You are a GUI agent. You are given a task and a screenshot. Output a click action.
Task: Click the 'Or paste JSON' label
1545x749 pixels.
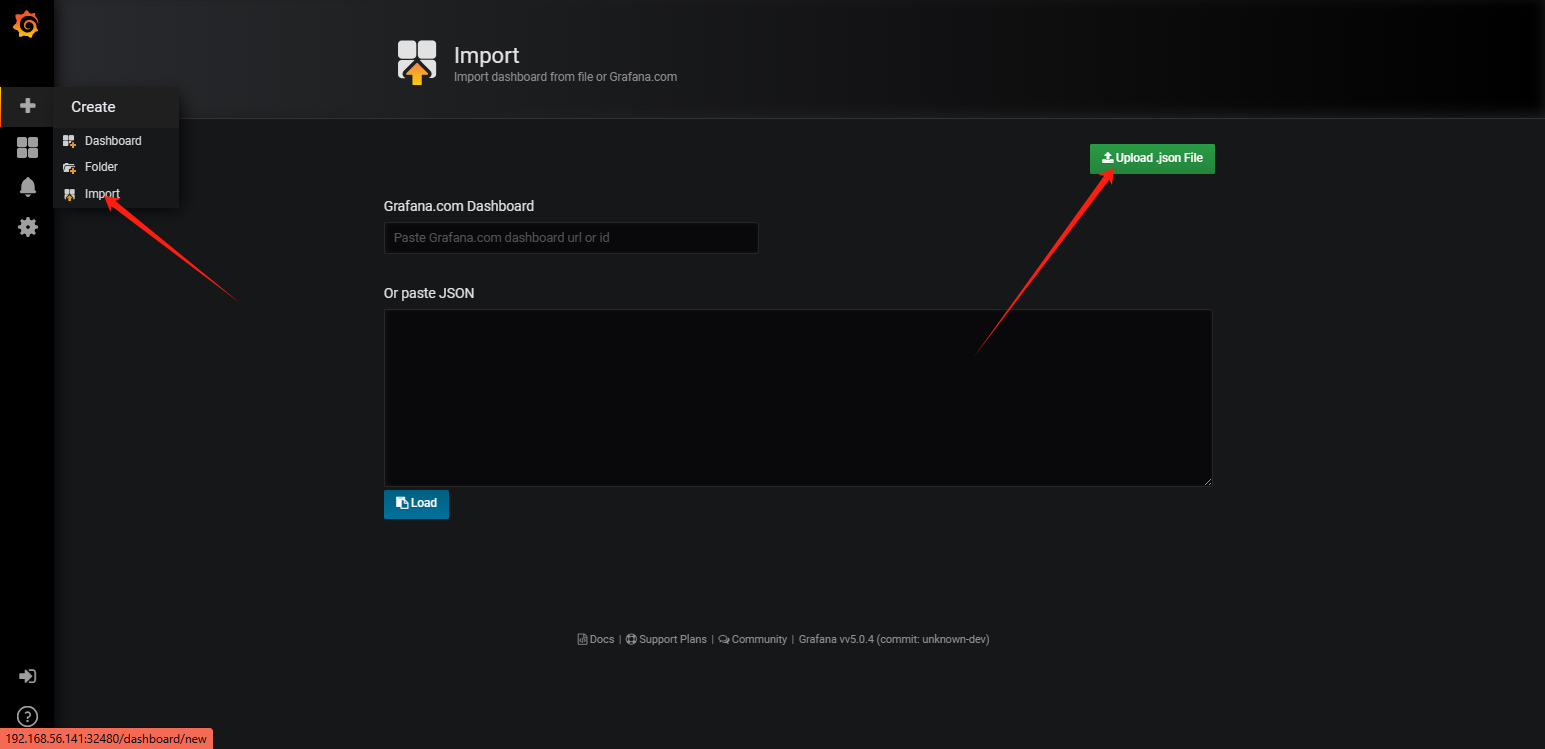(429, 293)
